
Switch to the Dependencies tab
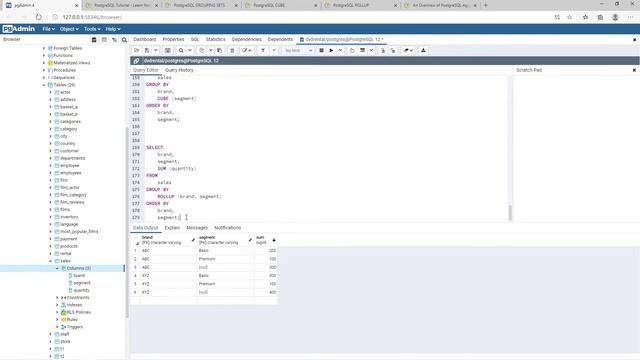(247, 39)
